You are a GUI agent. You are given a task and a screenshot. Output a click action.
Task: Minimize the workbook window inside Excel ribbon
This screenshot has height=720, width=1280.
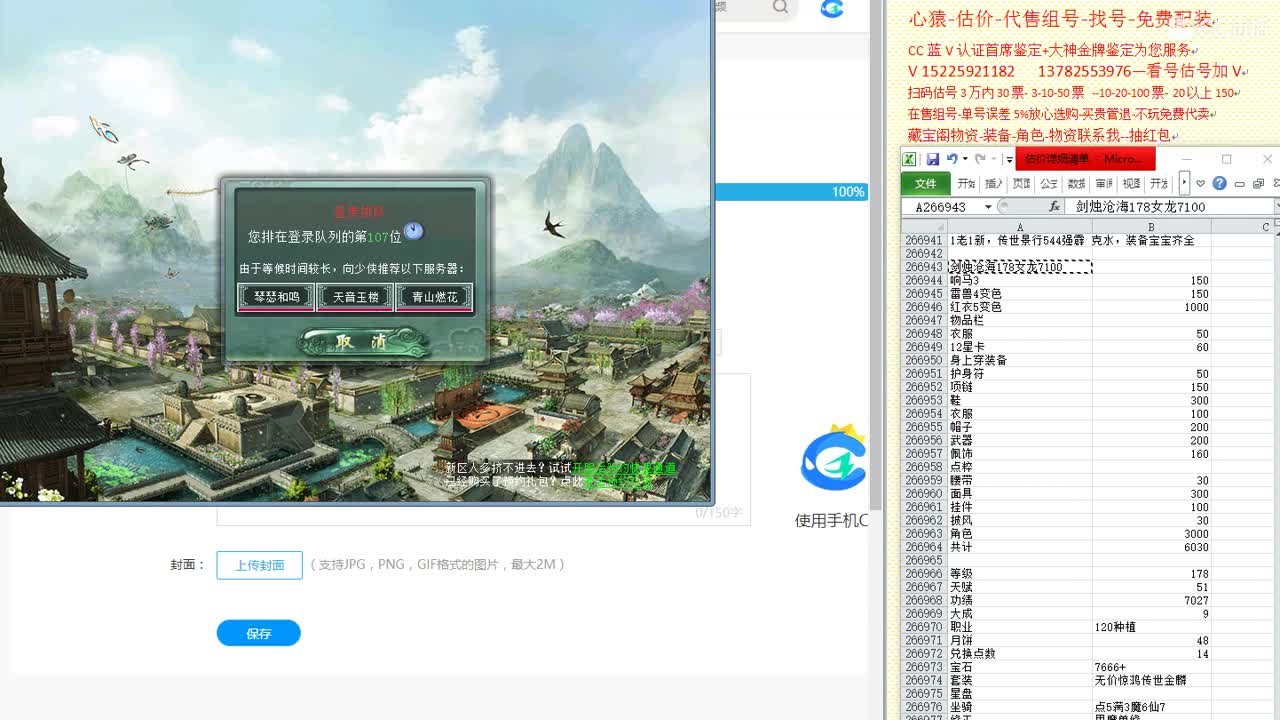1240,184
